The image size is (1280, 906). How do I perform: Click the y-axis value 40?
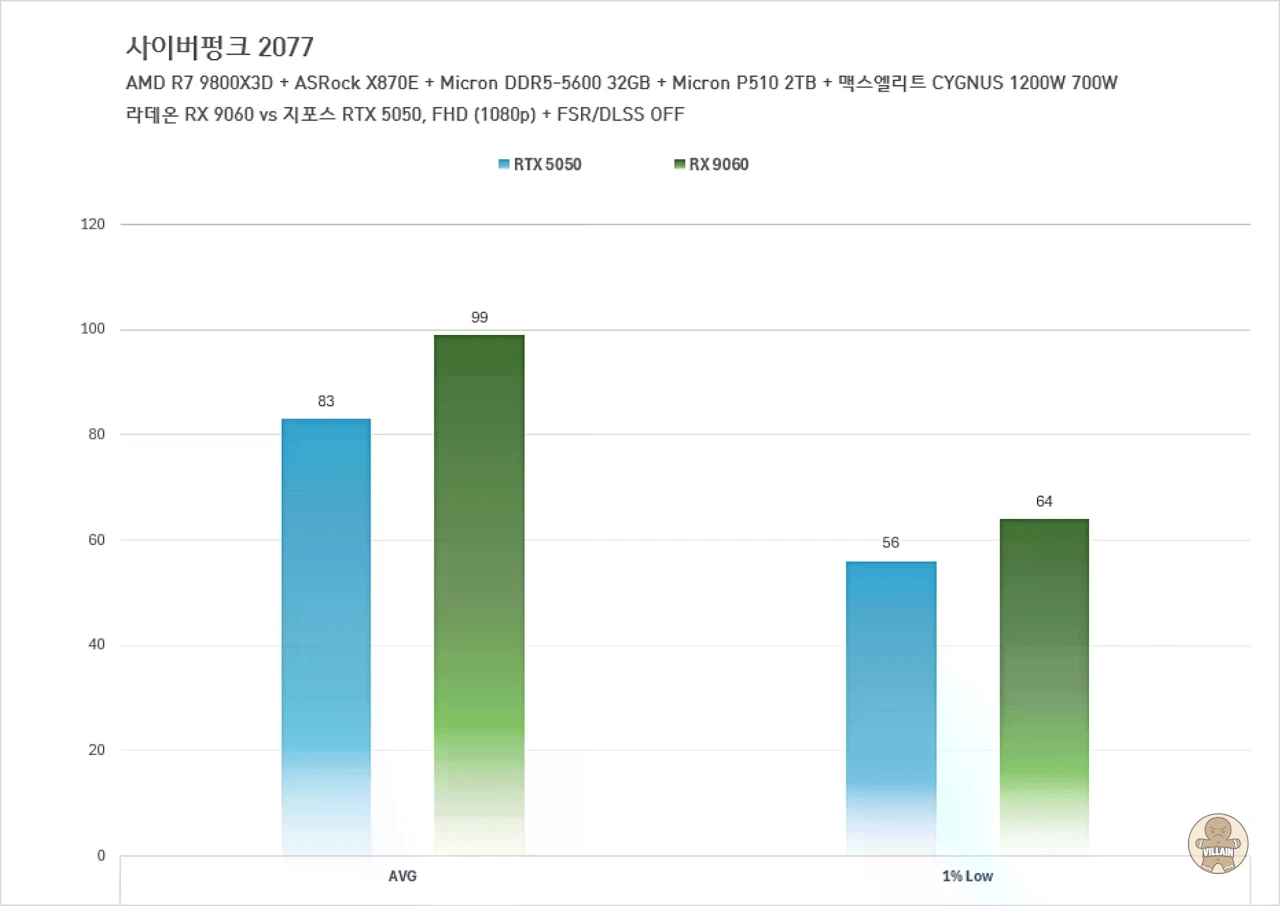point(97,645)
